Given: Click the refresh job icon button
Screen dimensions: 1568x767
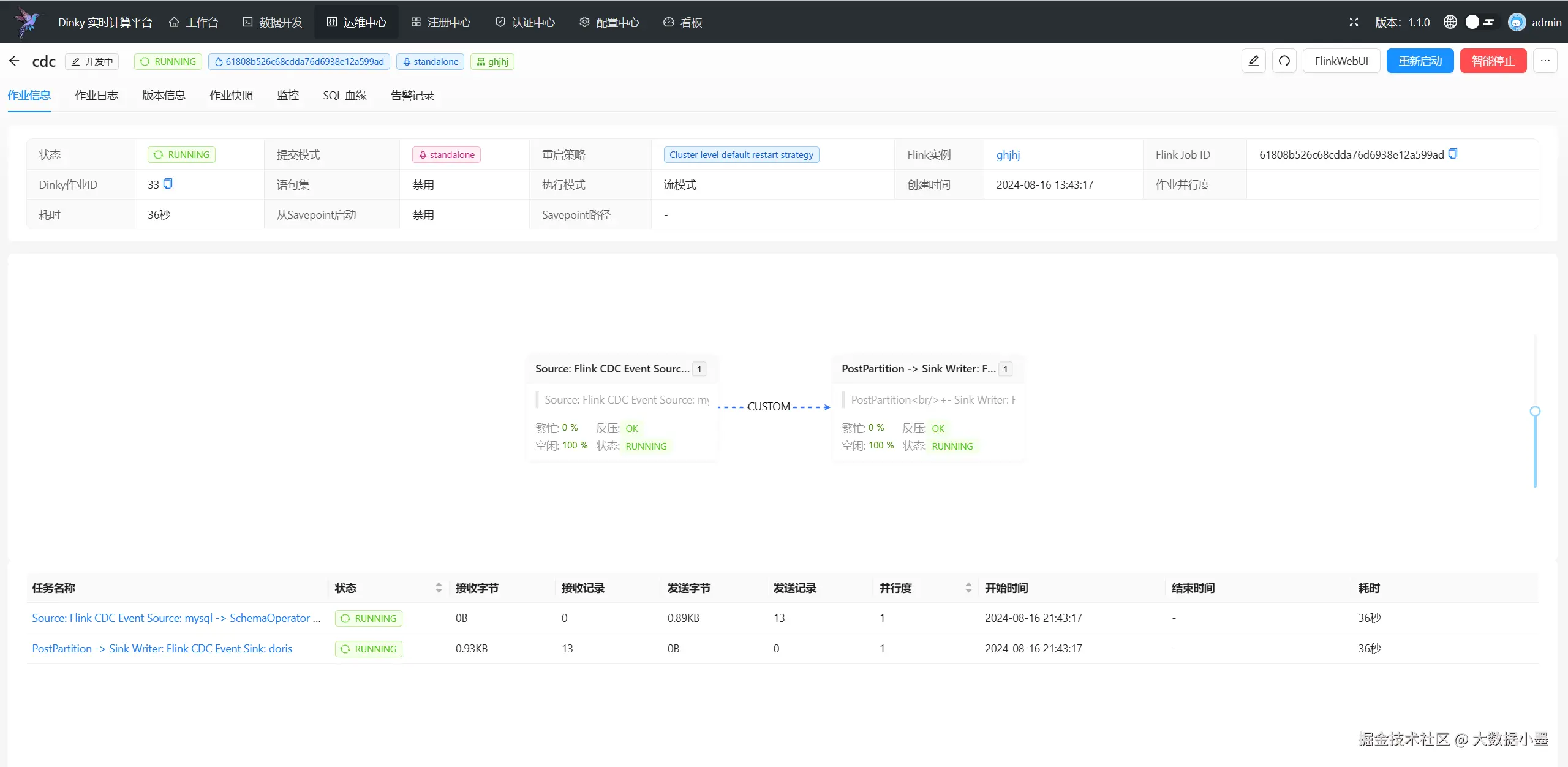Looking at the screenshot, I should point(1284,61).
